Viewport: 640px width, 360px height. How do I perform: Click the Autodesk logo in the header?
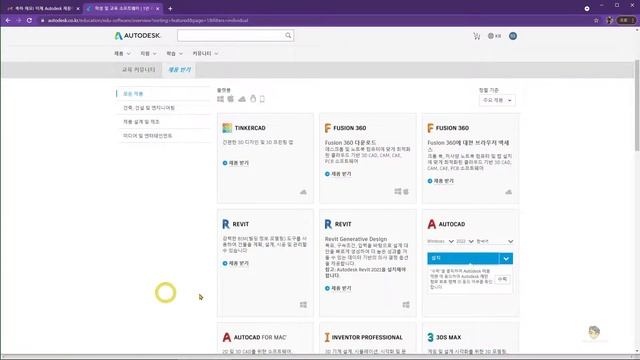point(138,36)
